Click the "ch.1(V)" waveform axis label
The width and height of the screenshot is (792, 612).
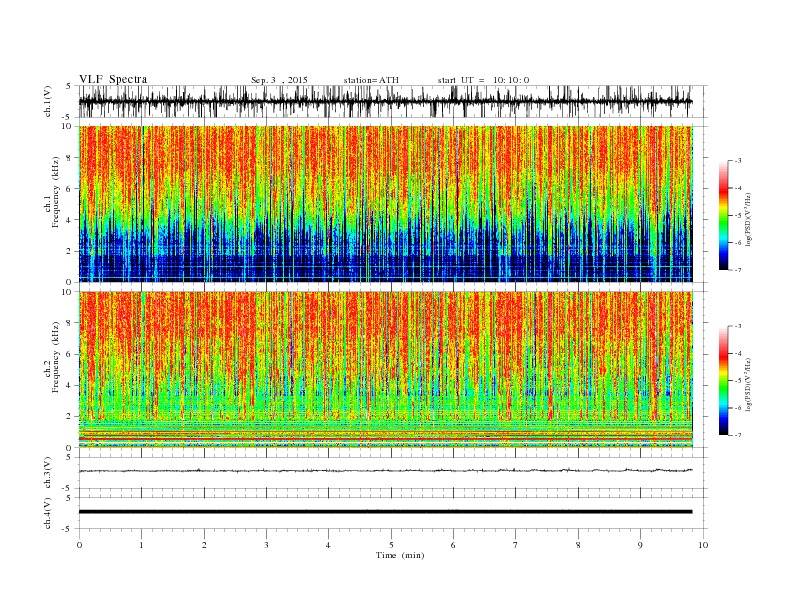point(48,101)
